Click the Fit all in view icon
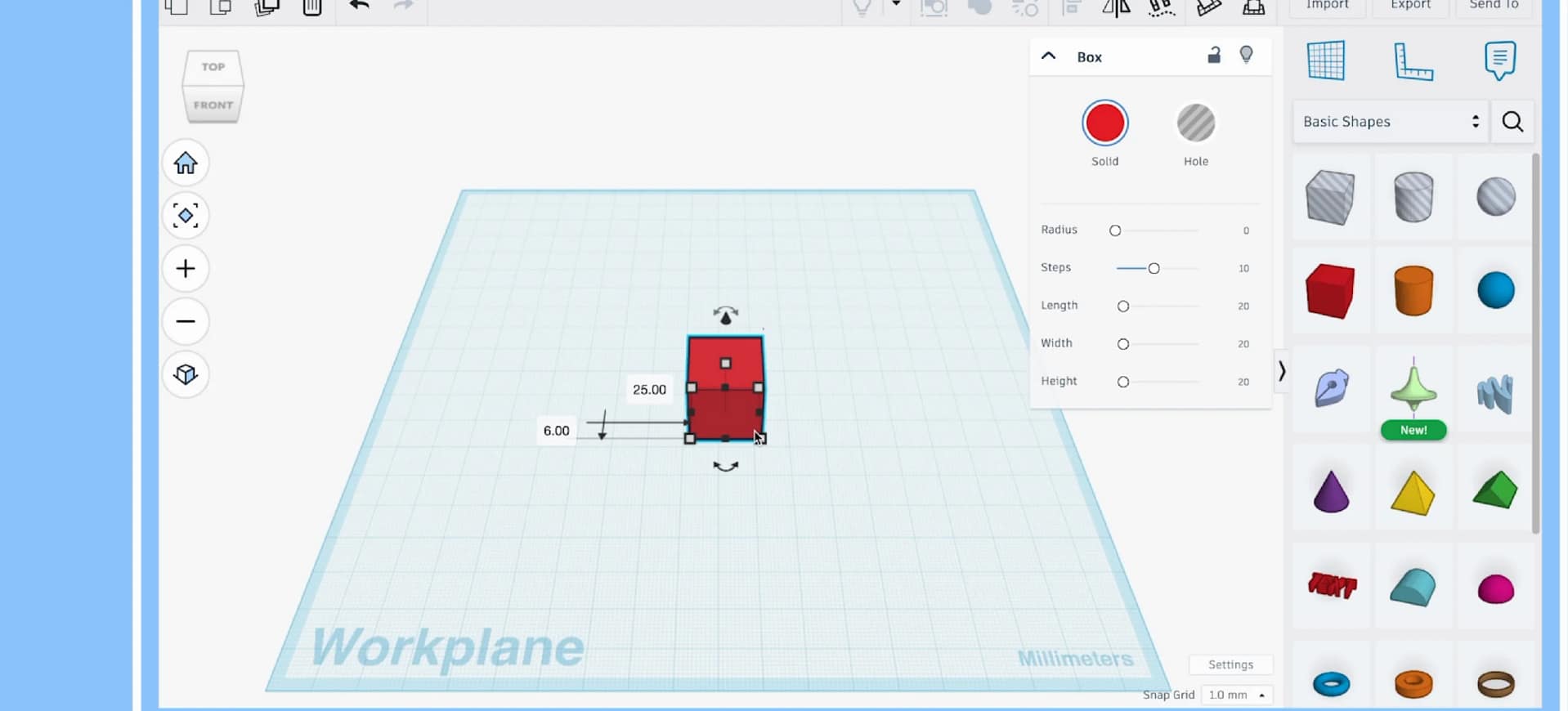This screenshot has height=711, width=1568. (186, 216)
